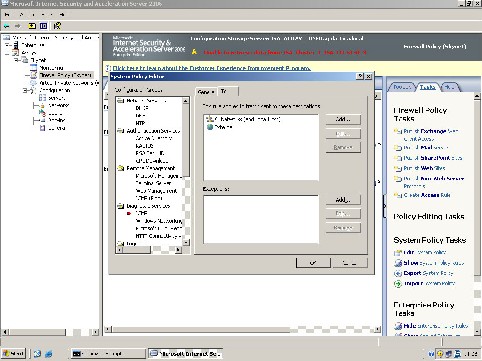The height and width of the screenshot is (361, 482).
Task: Click the Edit System Policy task icon
Action: click(x=398, y=252)
